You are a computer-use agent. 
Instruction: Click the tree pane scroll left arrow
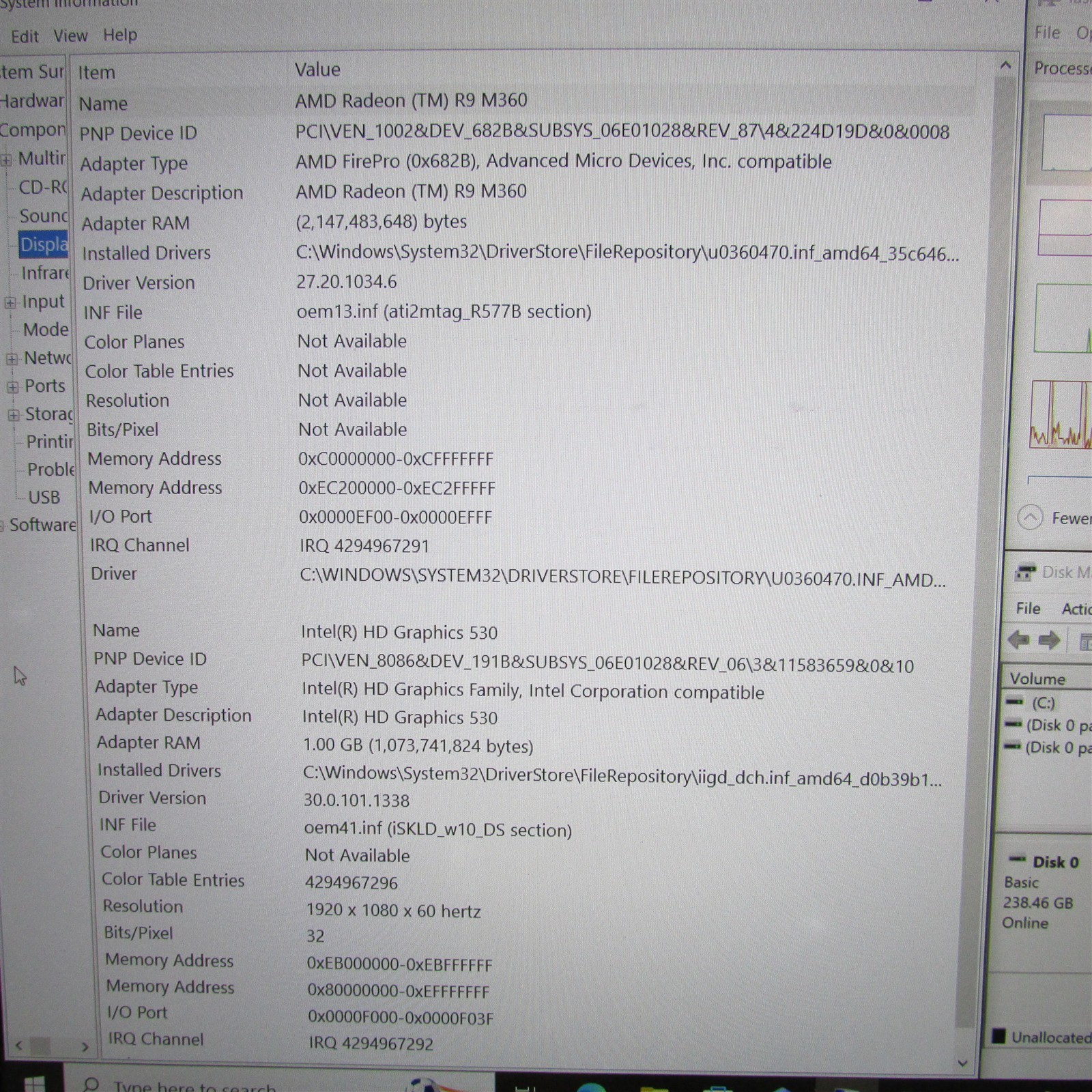coord(18,1045)
